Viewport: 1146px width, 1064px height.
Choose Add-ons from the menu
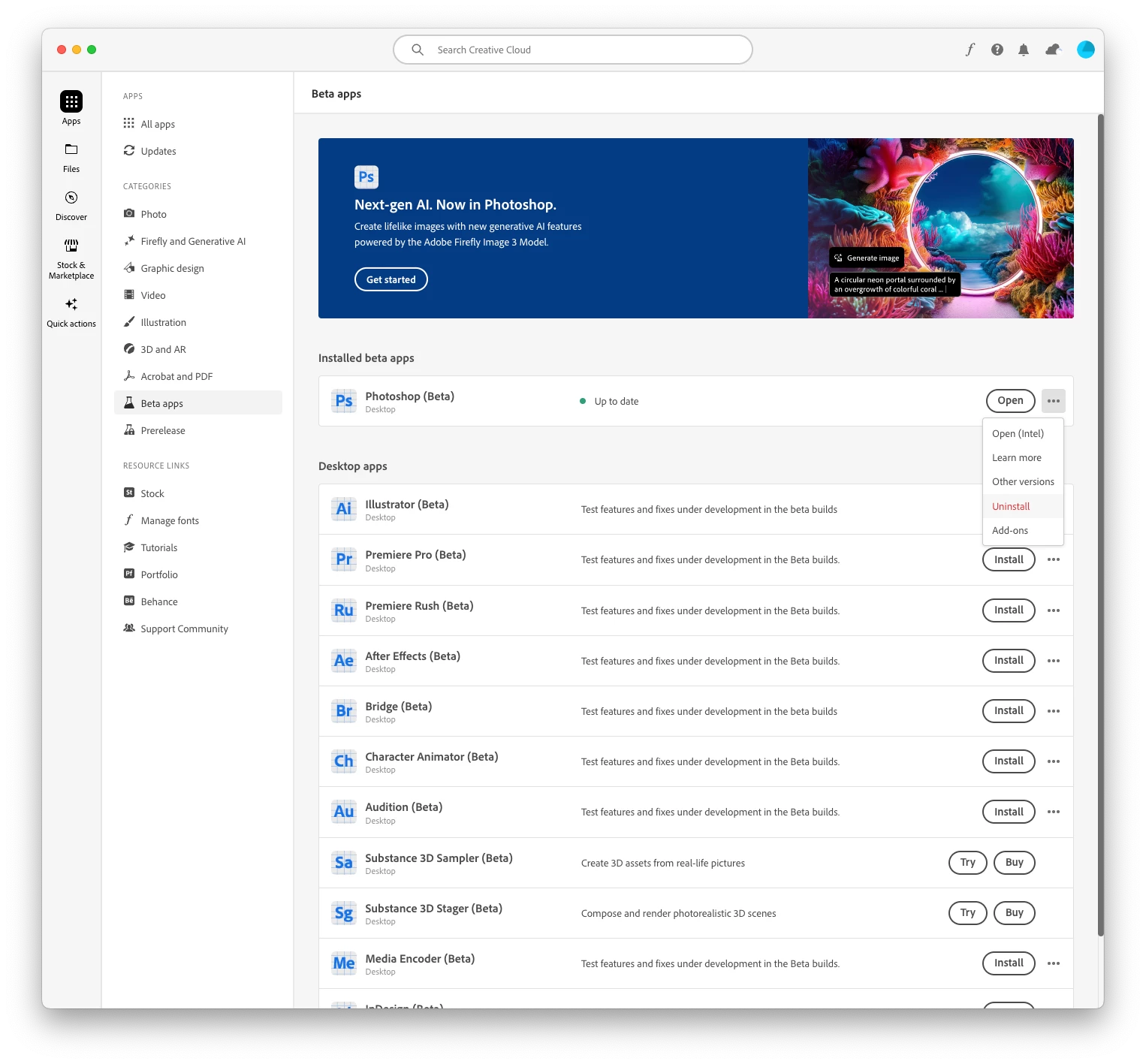[1023, 530]
